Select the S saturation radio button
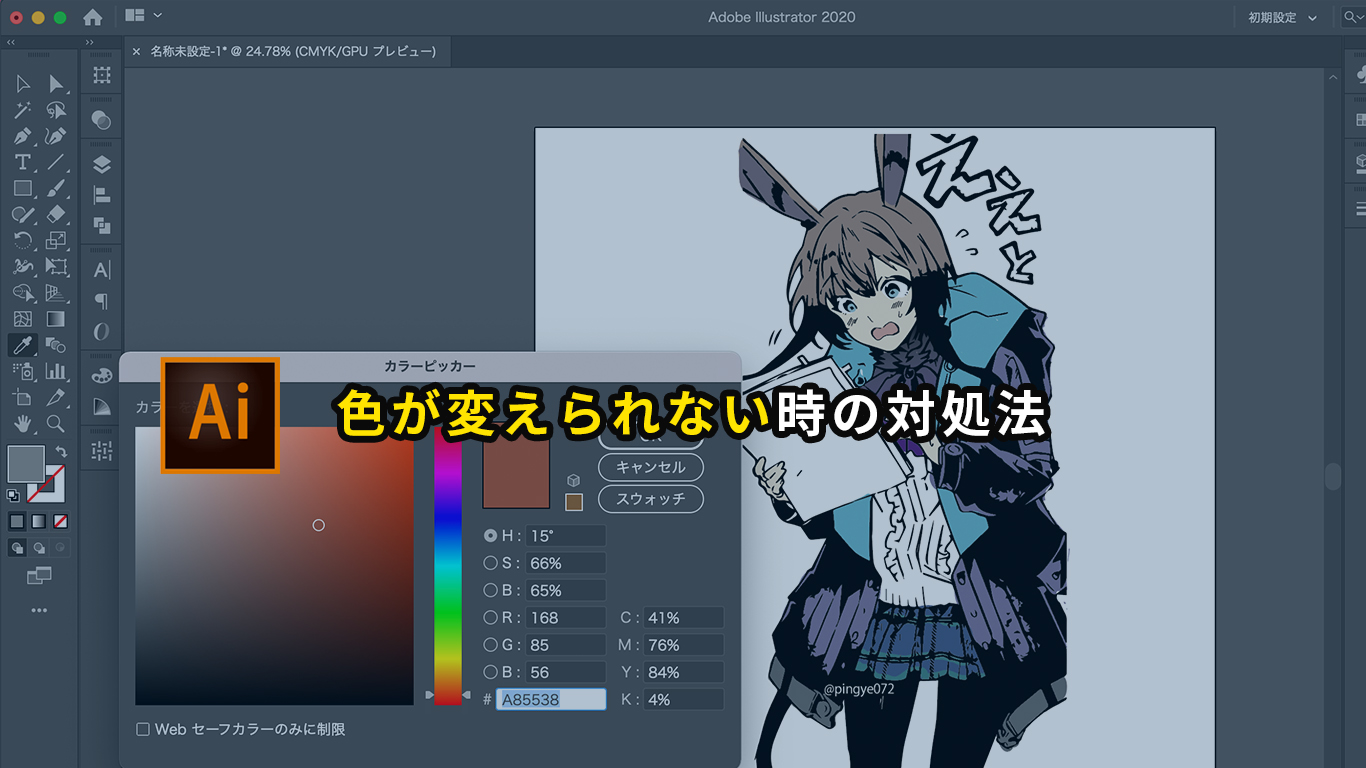 click(490, 563)
